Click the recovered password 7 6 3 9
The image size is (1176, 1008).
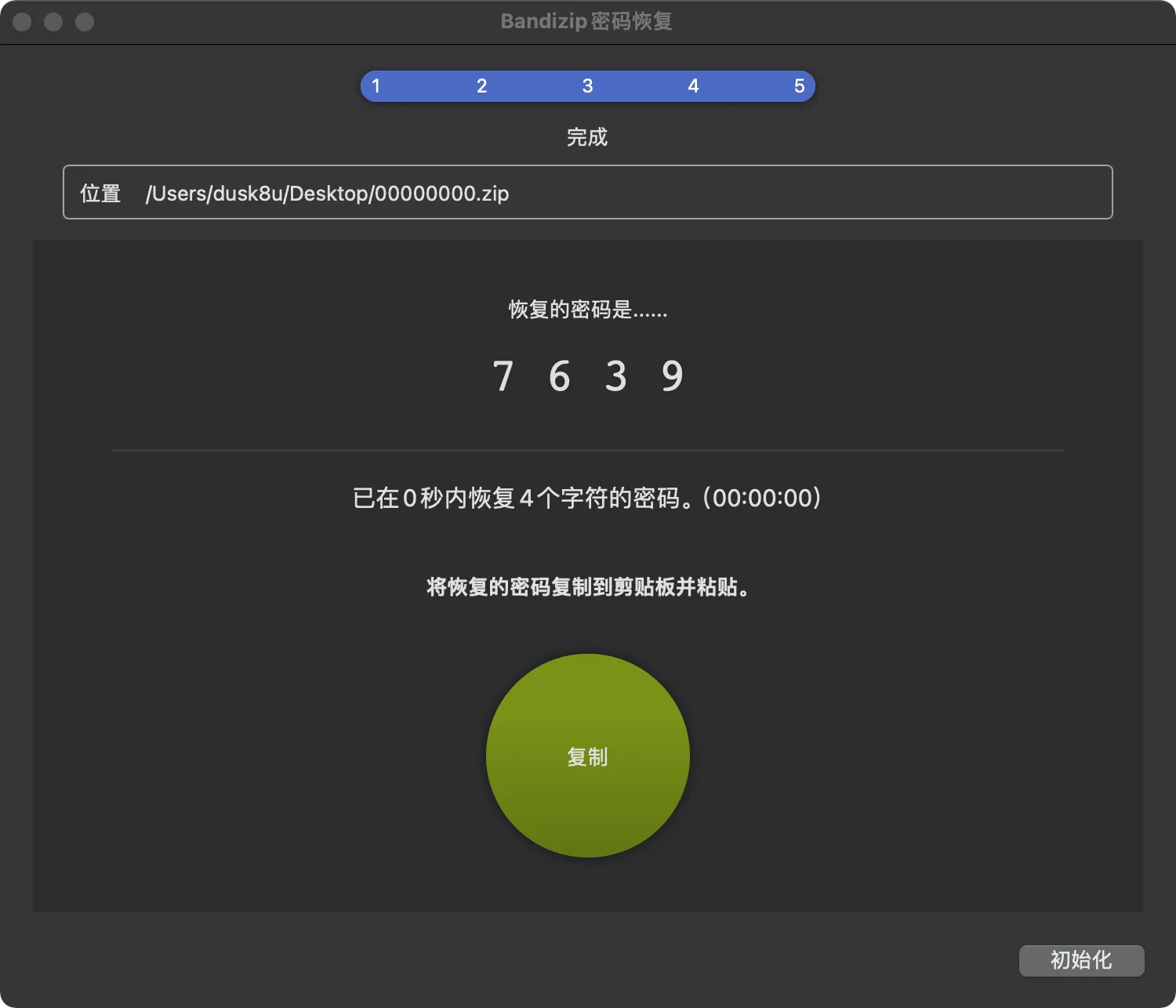(588, 376)
